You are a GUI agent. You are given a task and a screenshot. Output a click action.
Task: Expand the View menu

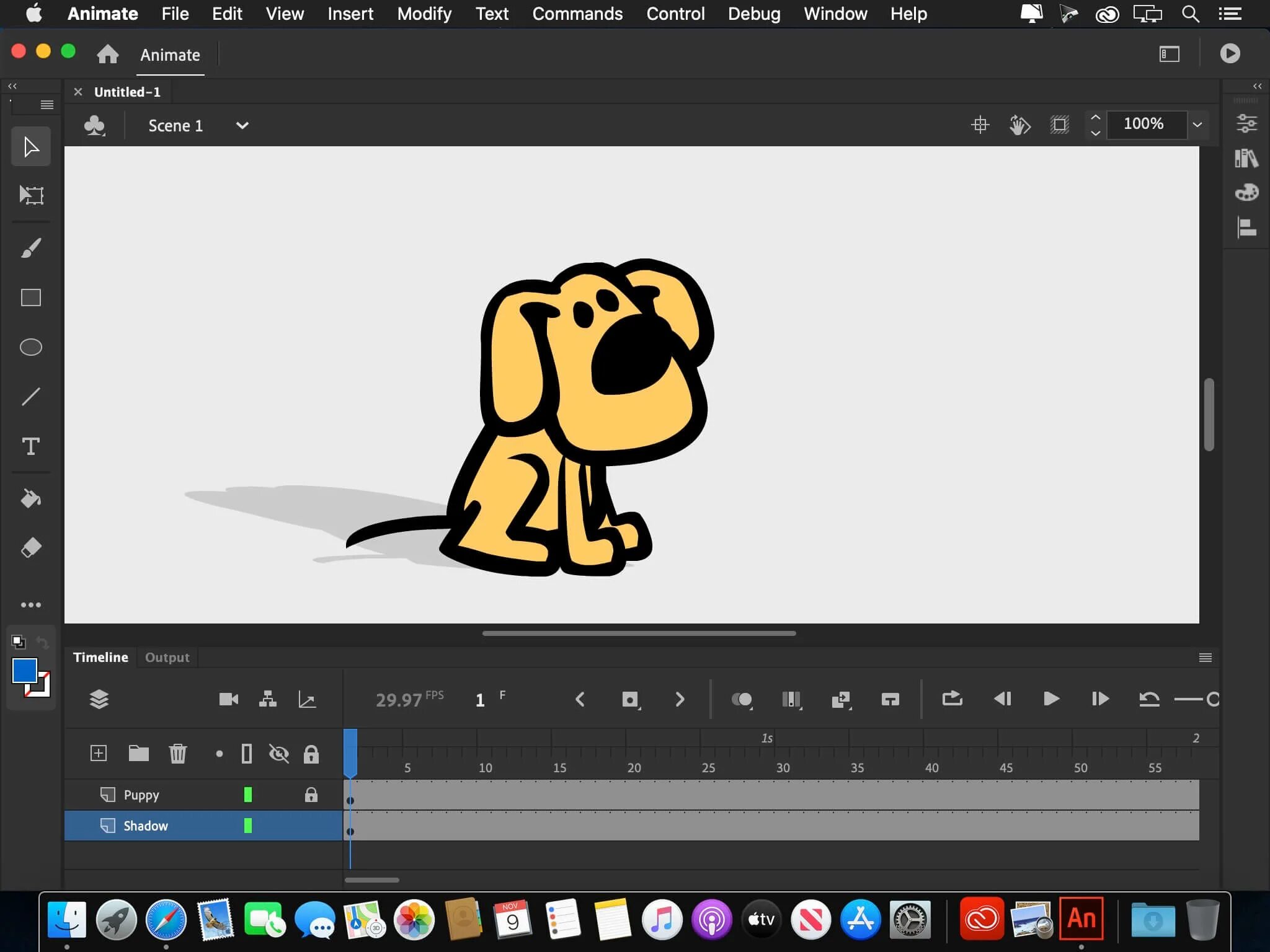[x=284, y=14]
